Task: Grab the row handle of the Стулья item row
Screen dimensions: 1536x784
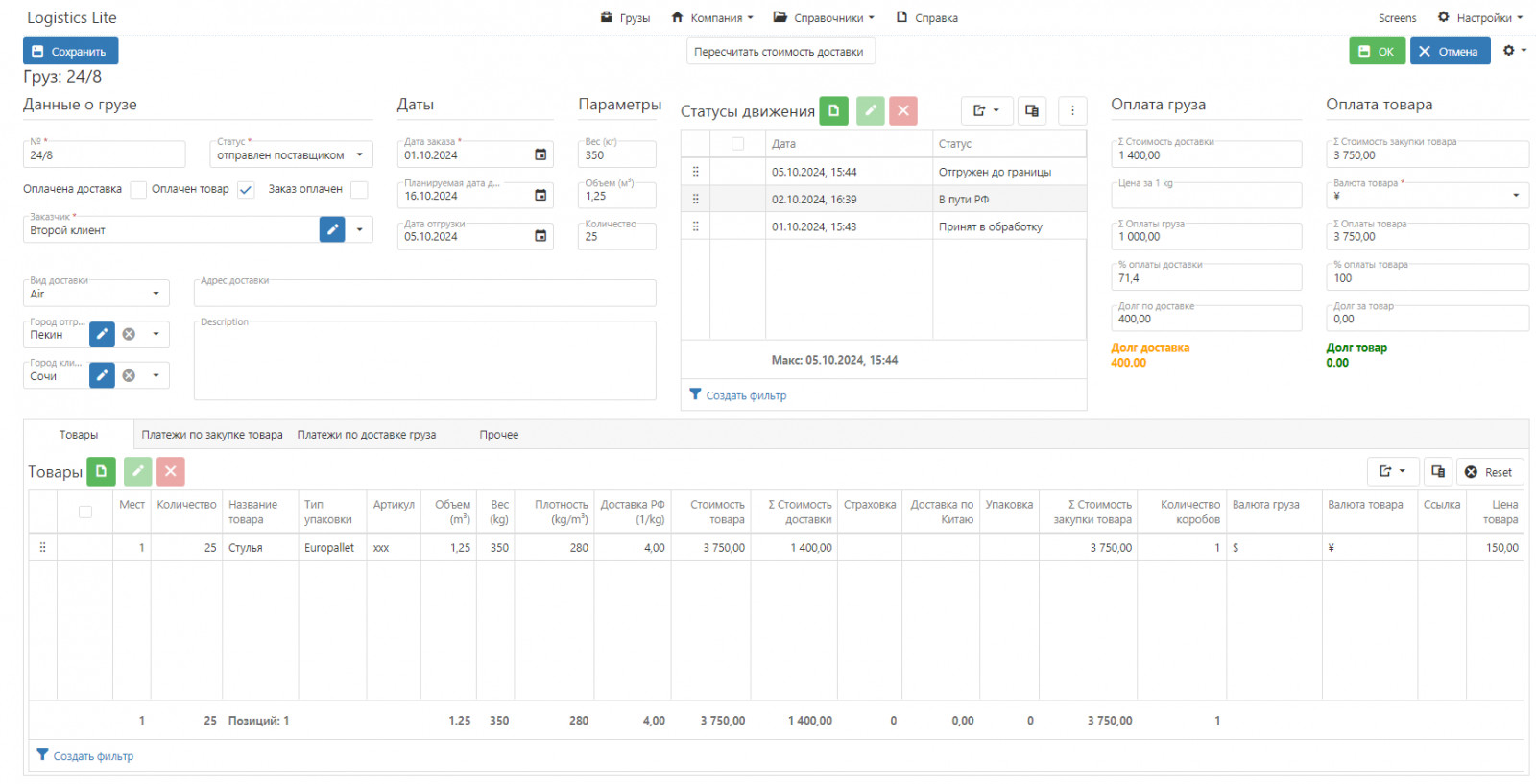Action: click(x=42, y=547)
